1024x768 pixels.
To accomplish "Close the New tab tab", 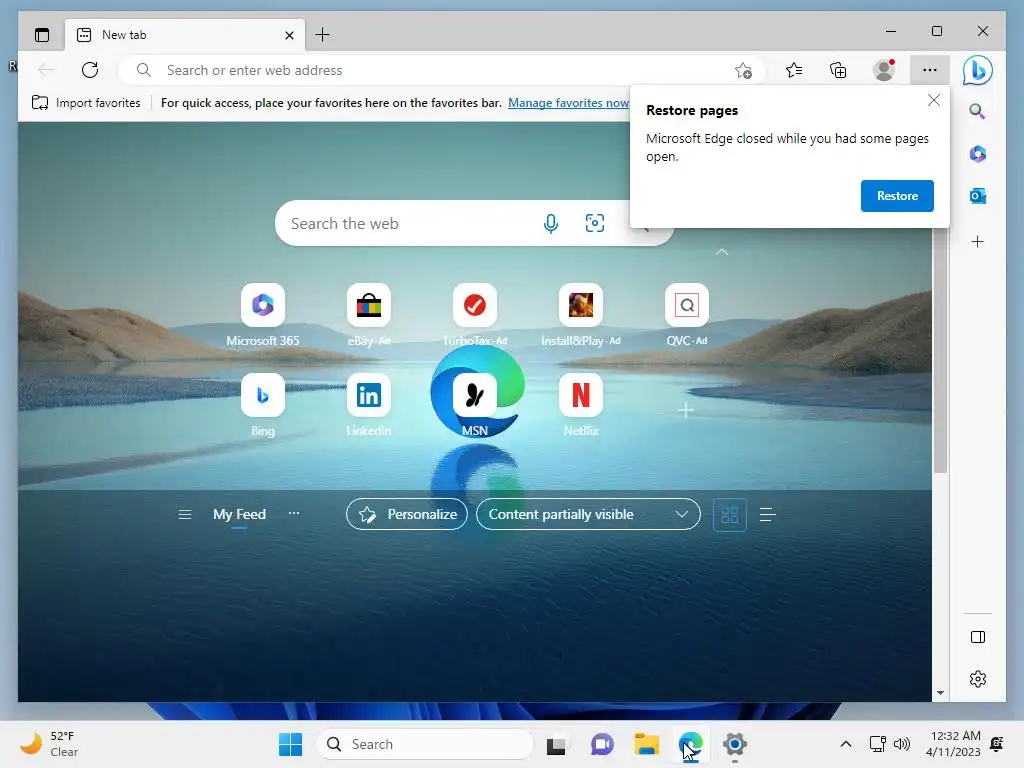I will 289,35.
